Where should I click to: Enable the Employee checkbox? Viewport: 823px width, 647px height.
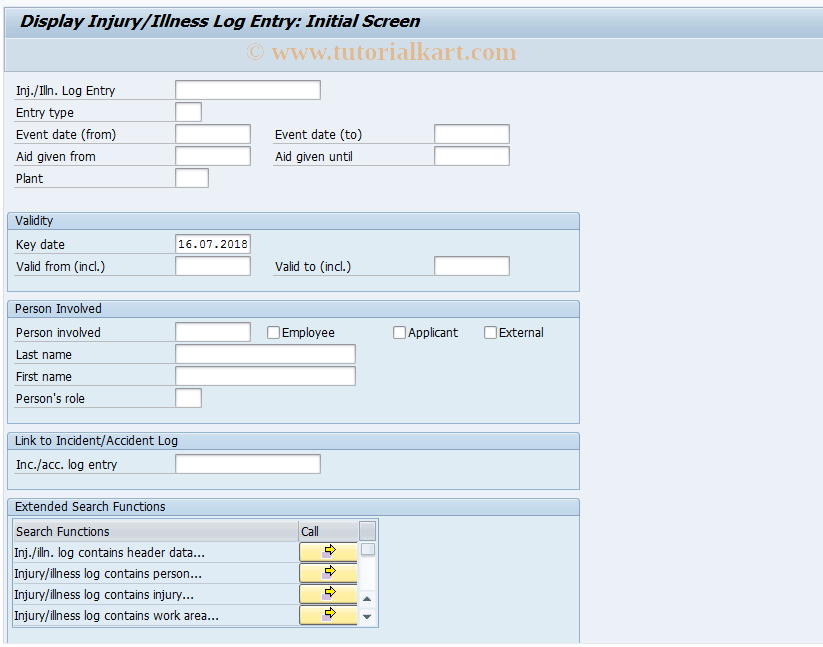pos(273,332)
